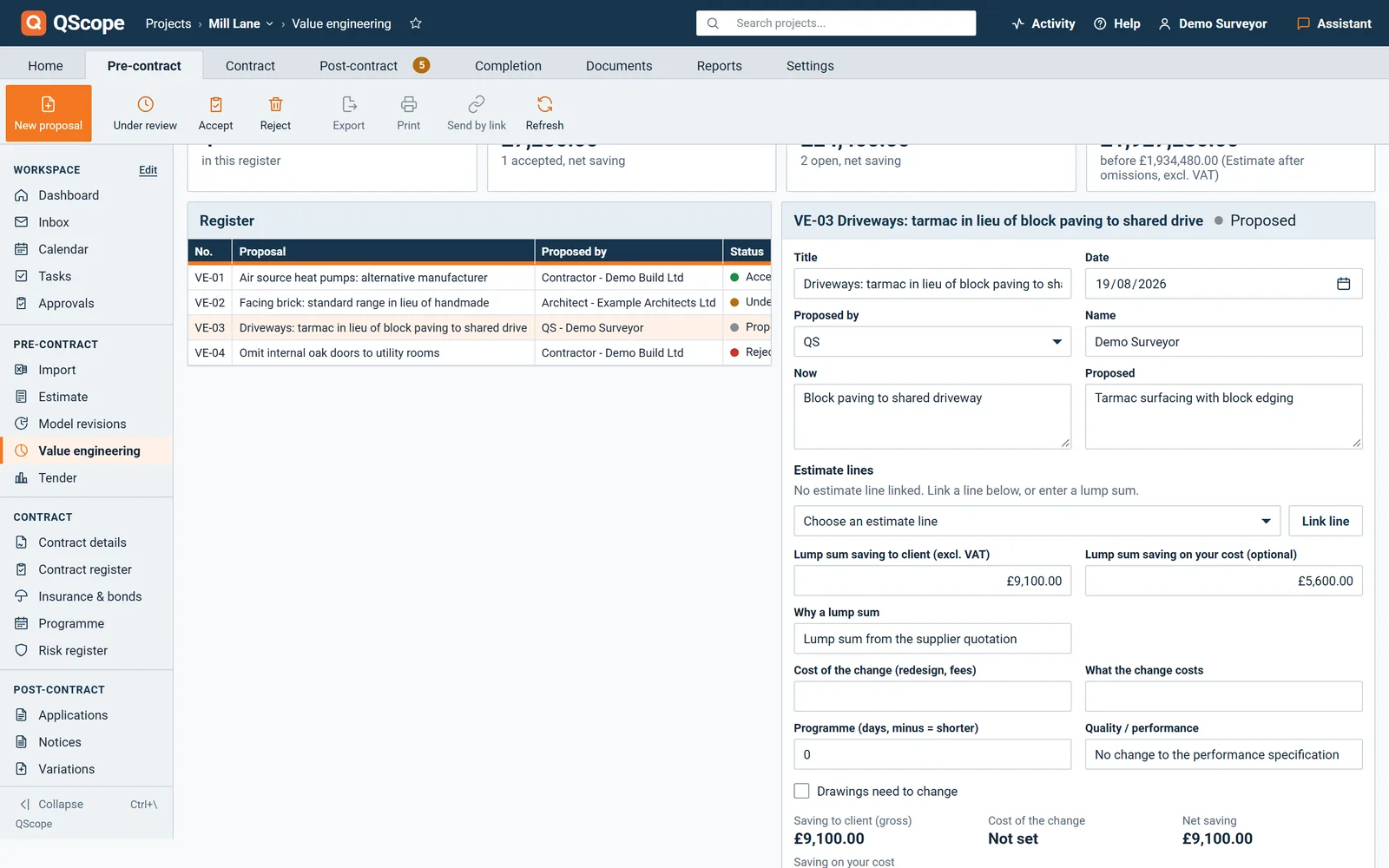The width and height of the screenshot is (1389, 868).
Task: Create a New proposal
Action: pos(49,113)
